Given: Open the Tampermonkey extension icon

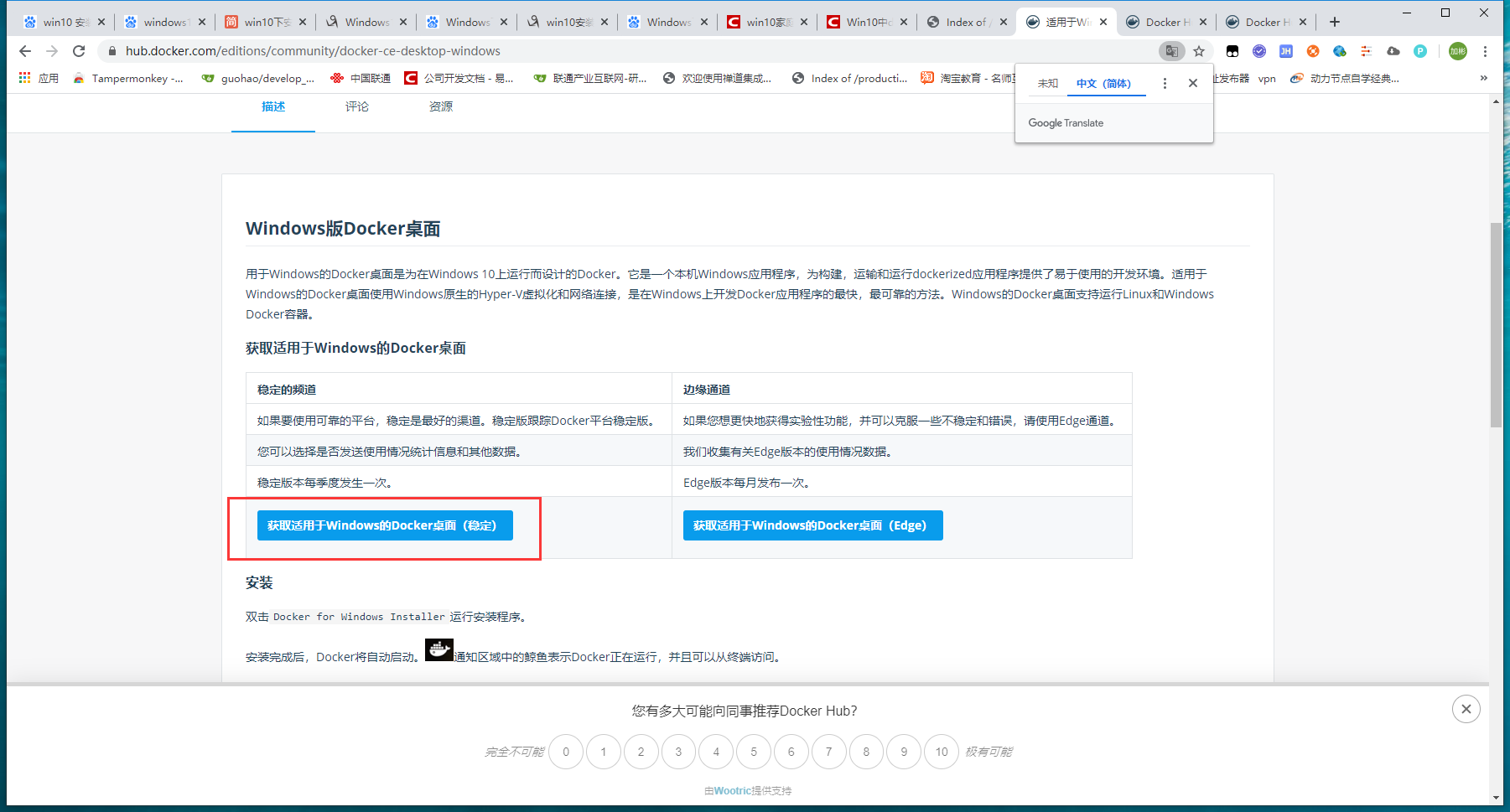Looking at the screenshot, I should pyautogui.click(x=1232, y=51).
